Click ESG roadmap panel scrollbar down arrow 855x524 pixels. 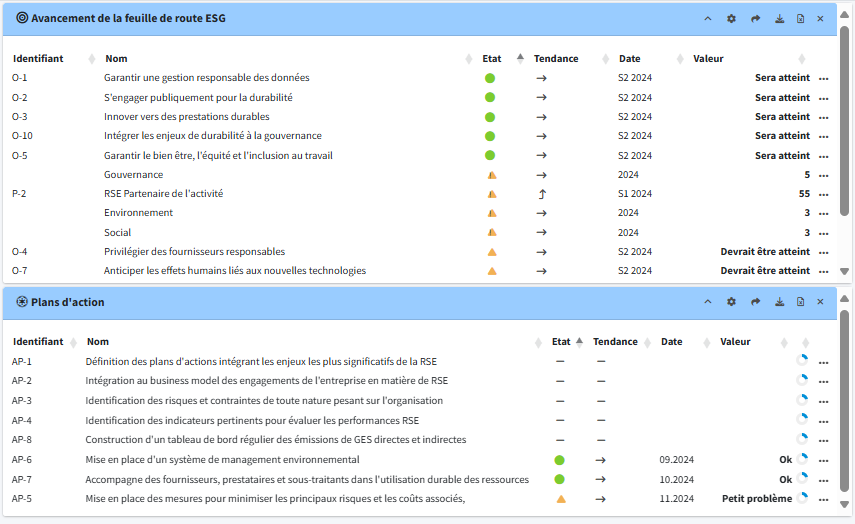[x=845, y=272]
